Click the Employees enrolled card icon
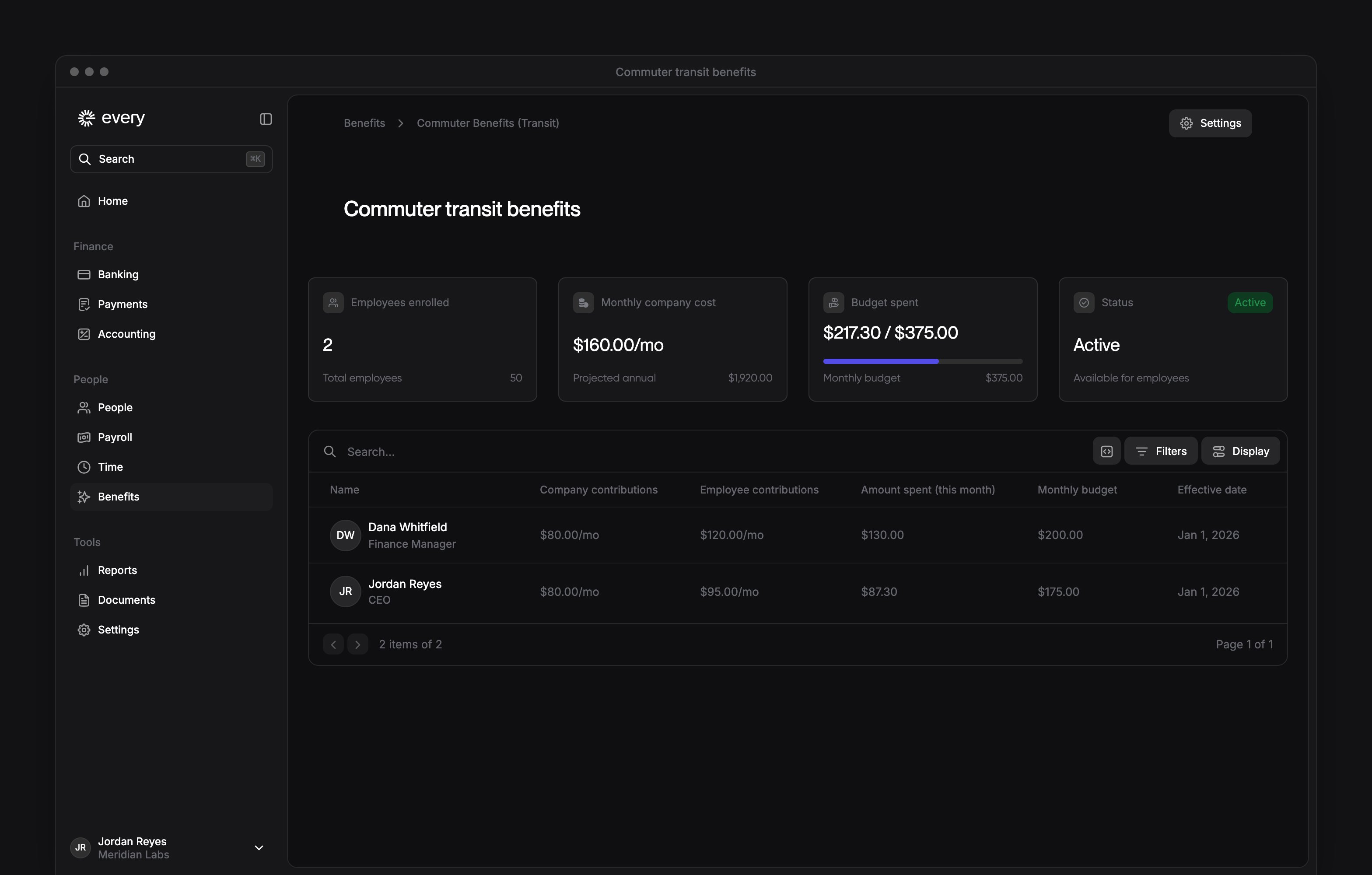Screen dimensions: 1372x875 333,302
